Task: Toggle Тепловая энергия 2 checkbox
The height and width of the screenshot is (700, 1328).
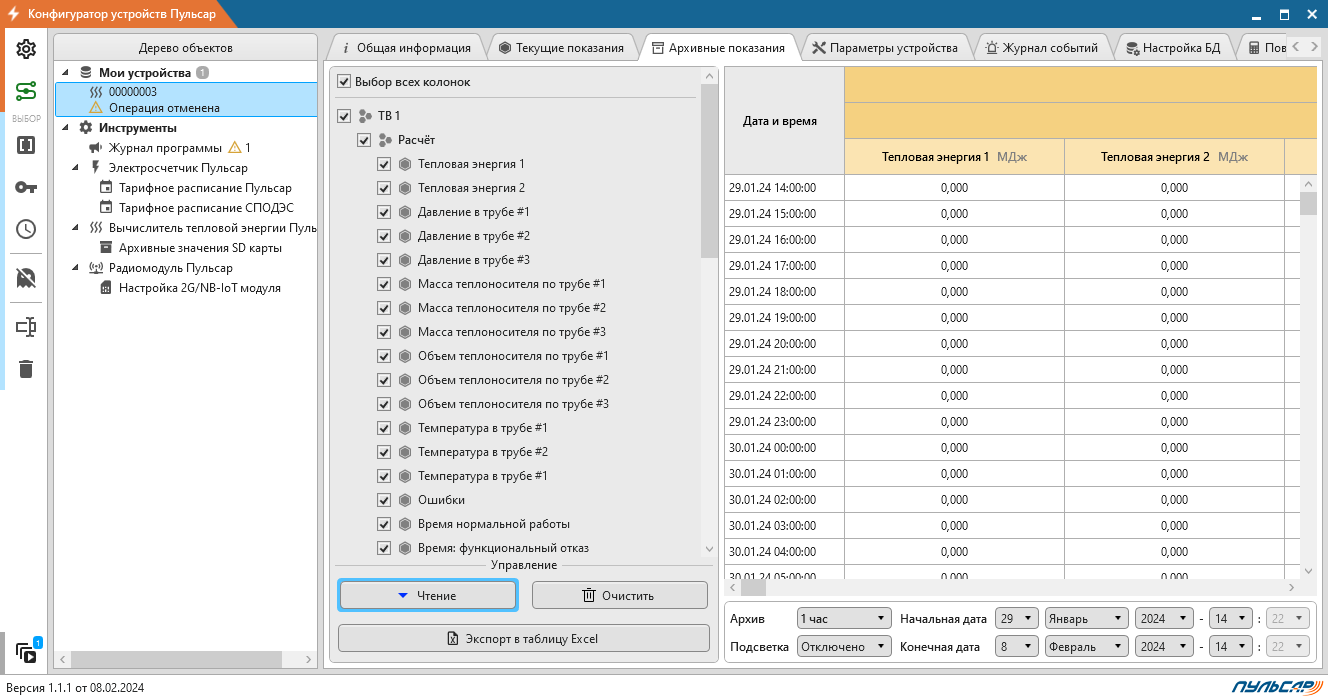Action: [384, 188]
